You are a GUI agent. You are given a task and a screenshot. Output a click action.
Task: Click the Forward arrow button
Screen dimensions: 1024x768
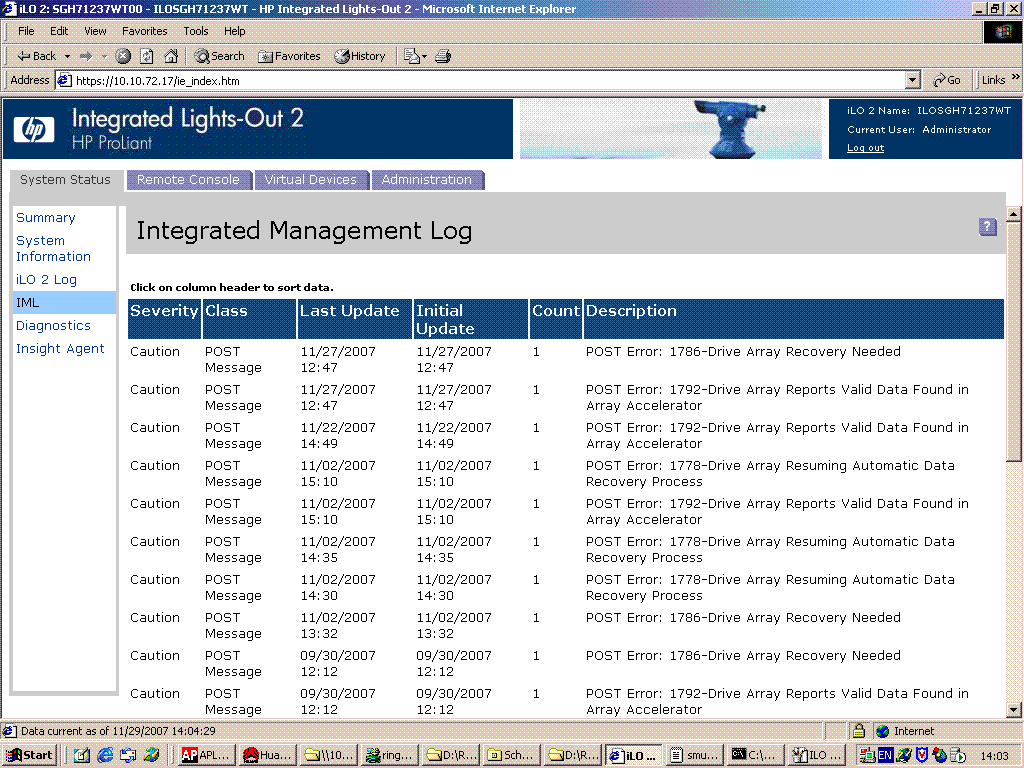pyautogui.click(x=86, y=56)
